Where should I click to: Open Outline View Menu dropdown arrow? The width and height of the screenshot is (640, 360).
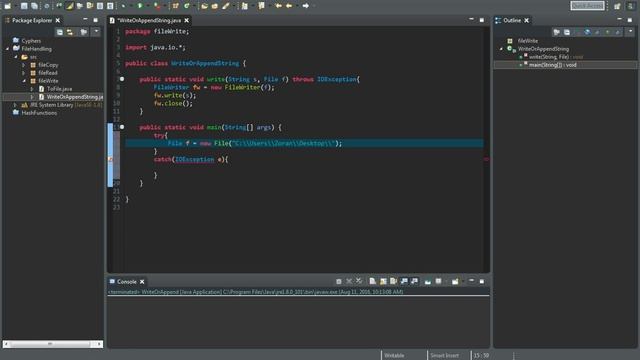click(631, 32)
